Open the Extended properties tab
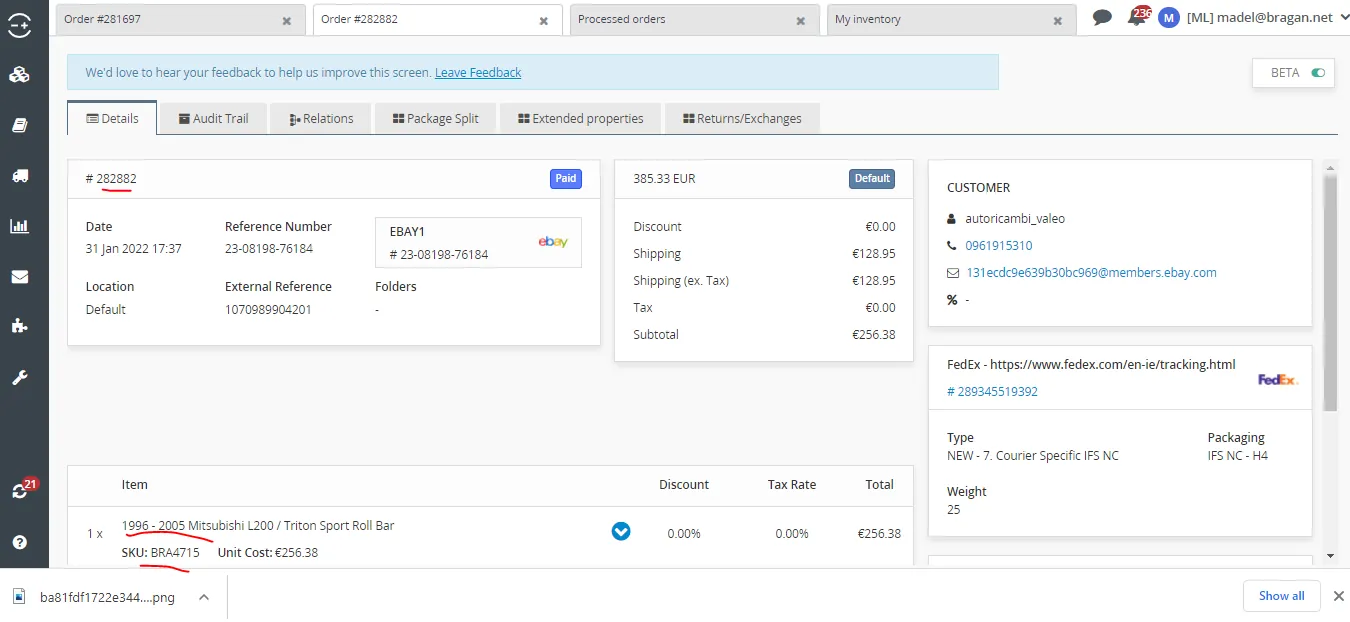 (580, 118)
